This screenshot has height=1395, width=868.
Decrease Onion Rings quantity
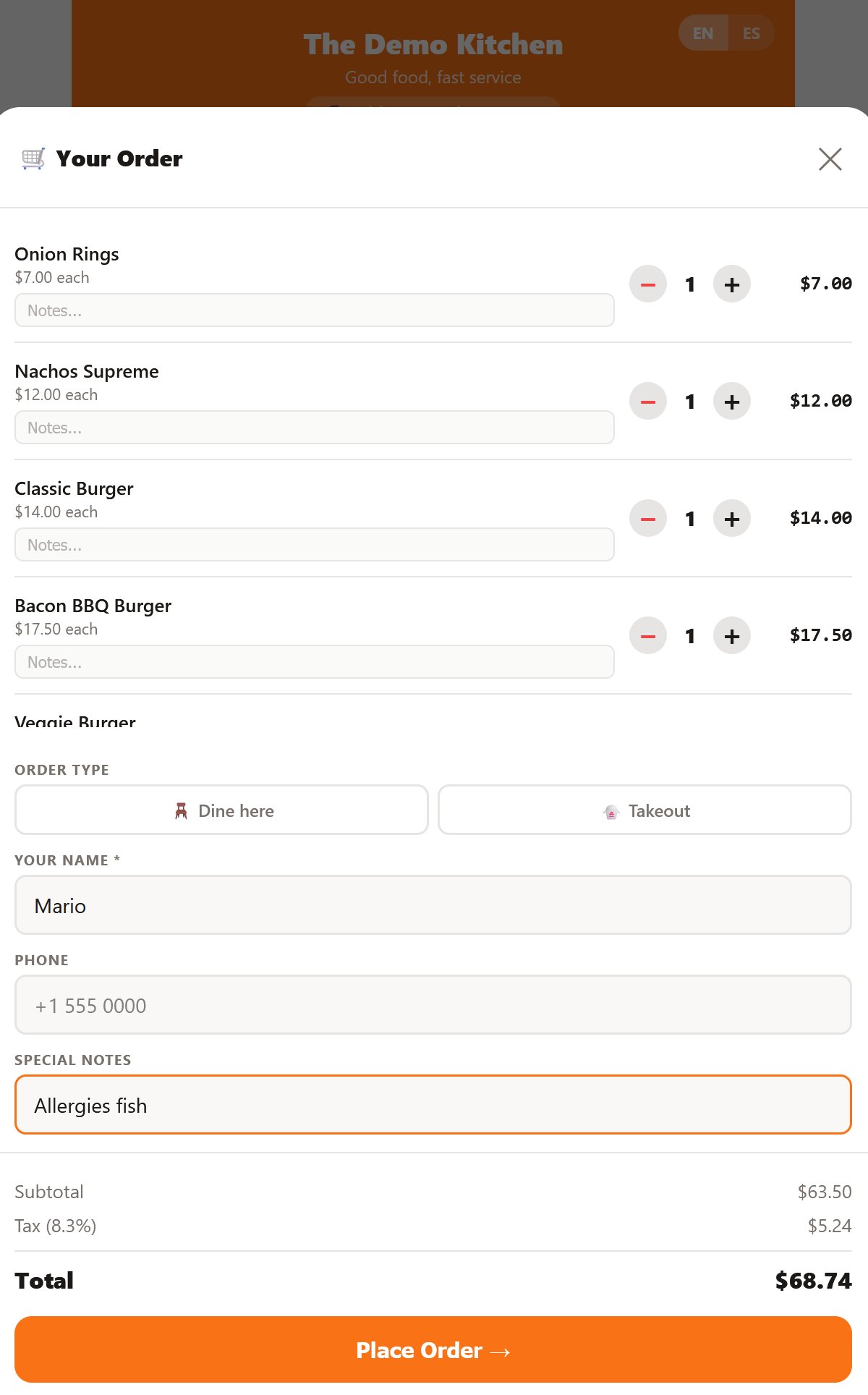[648, 284]
